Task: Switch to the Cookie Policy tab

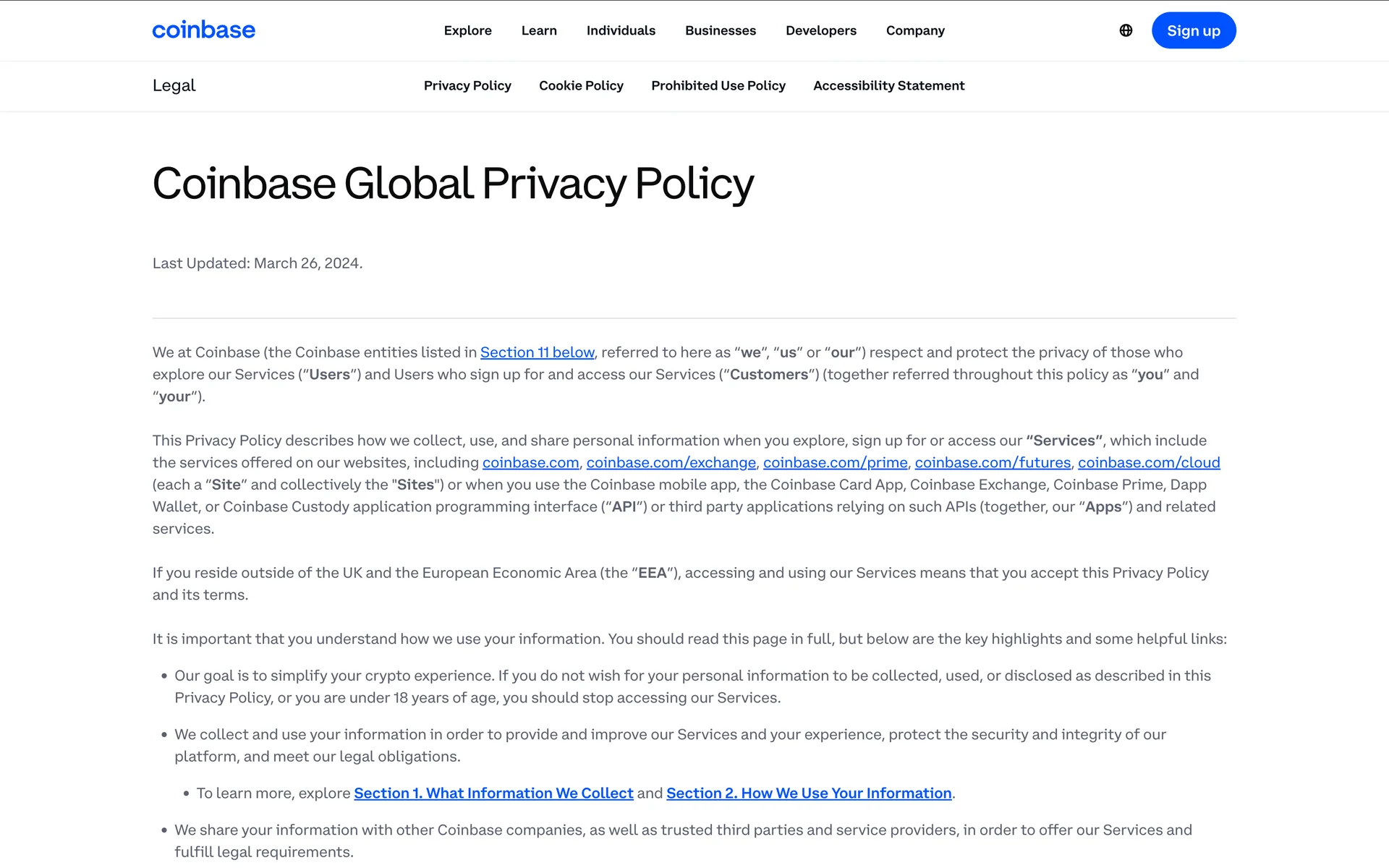Action: 581,85
